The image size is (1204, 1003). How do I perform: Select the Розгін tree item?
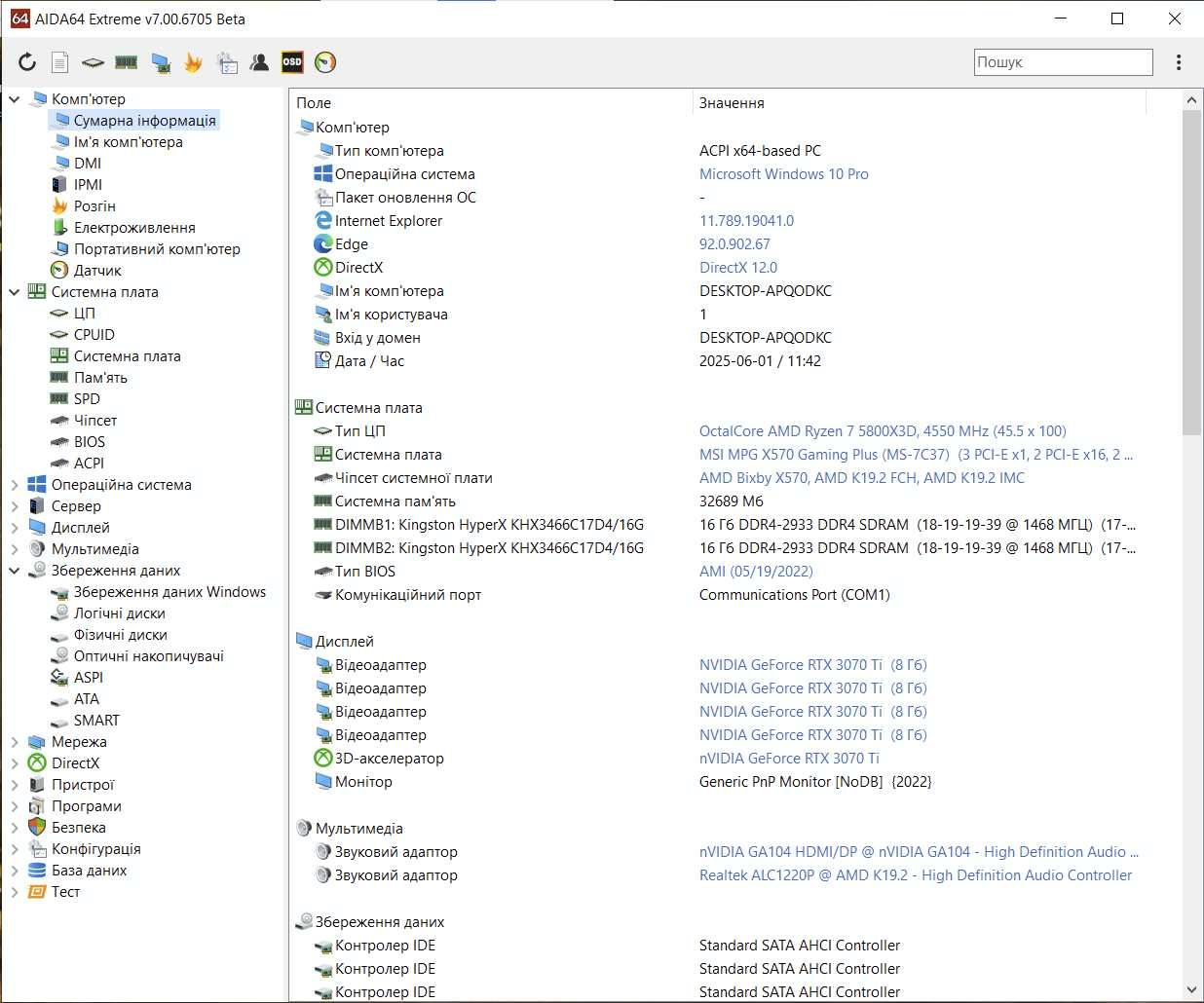point(94,205)
